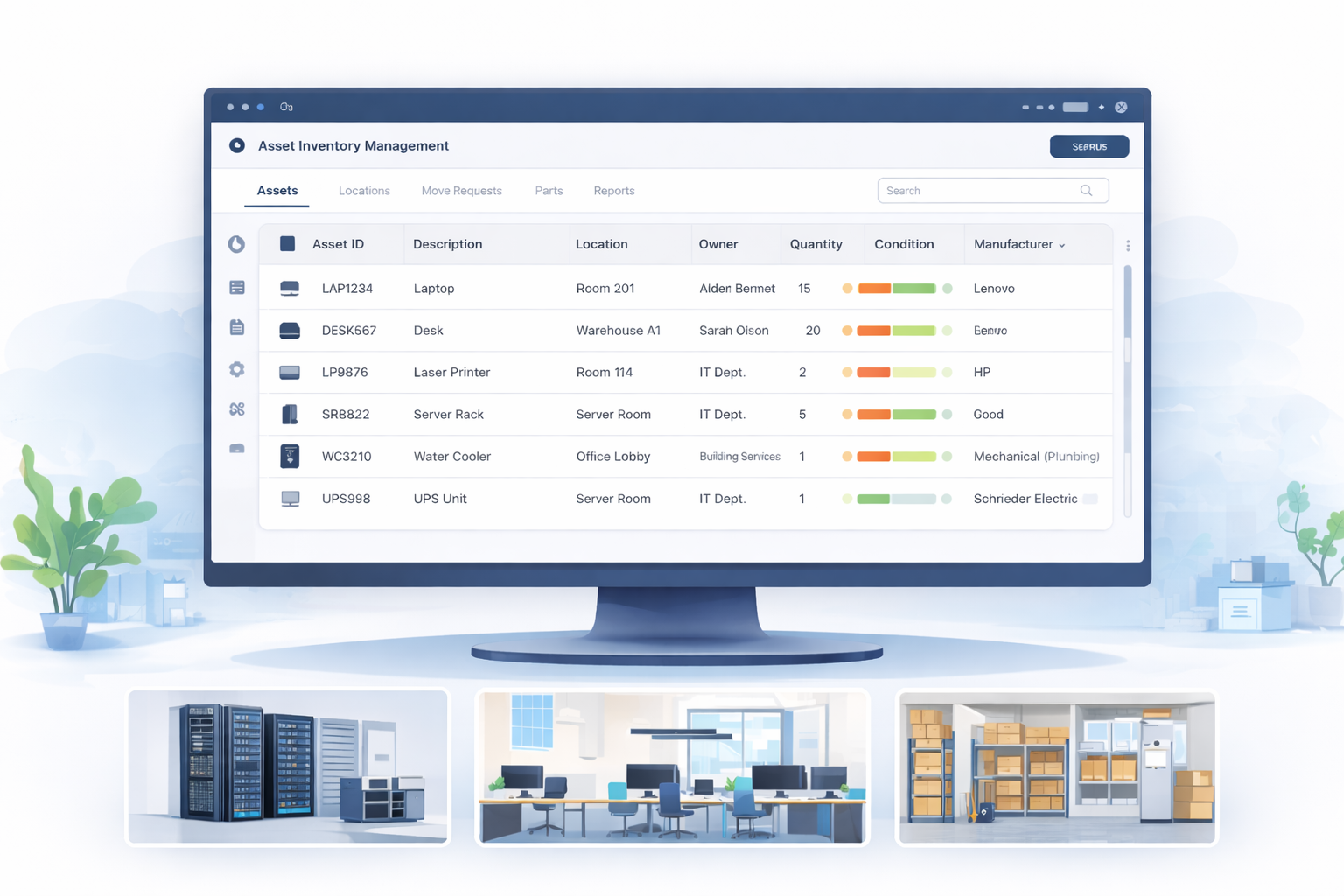Select the DESK567 asset ID
This screenshot has height=896, width=1344.
pos(349,330)
